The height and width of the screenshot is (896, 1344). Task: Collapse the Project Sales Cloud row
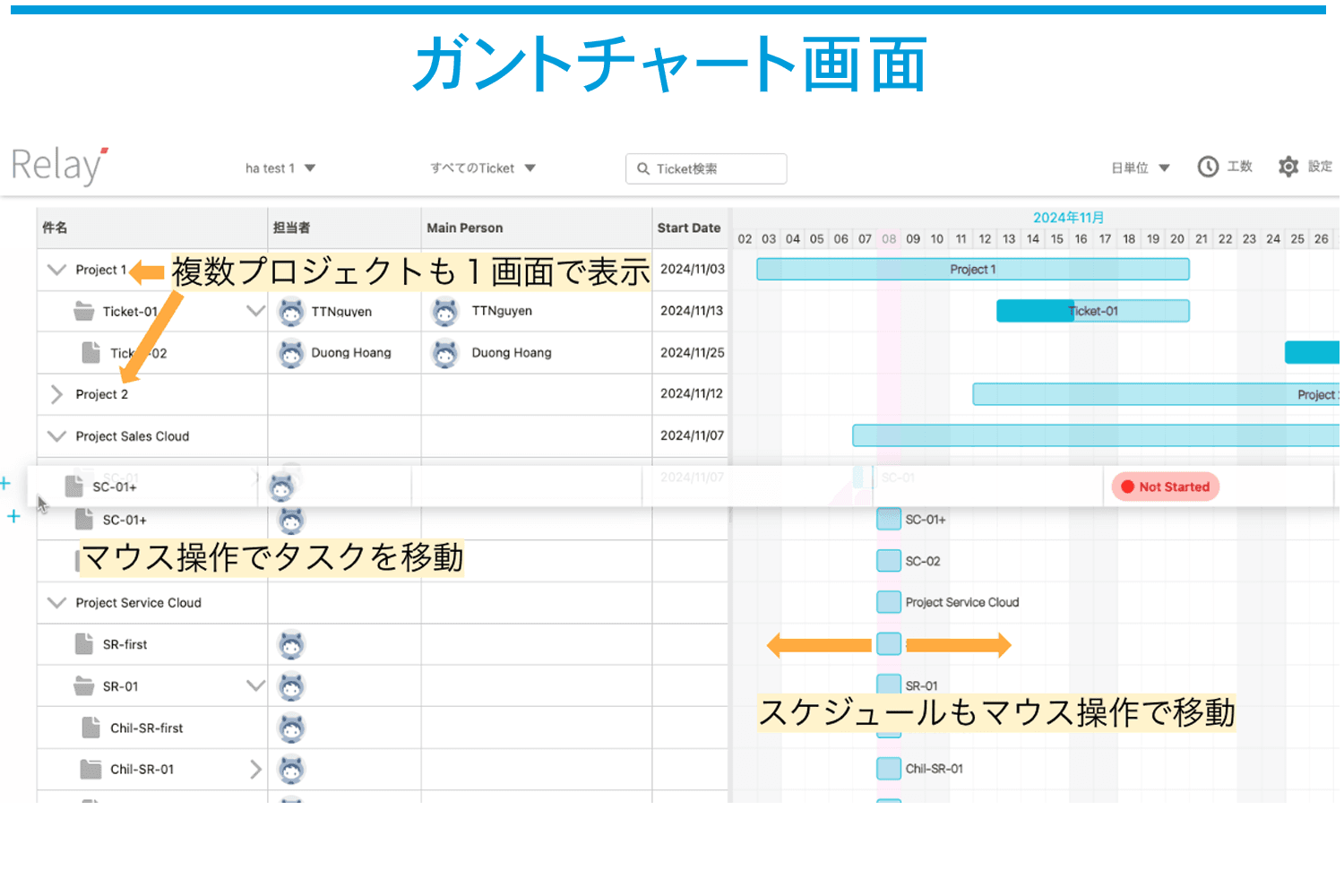56,436
